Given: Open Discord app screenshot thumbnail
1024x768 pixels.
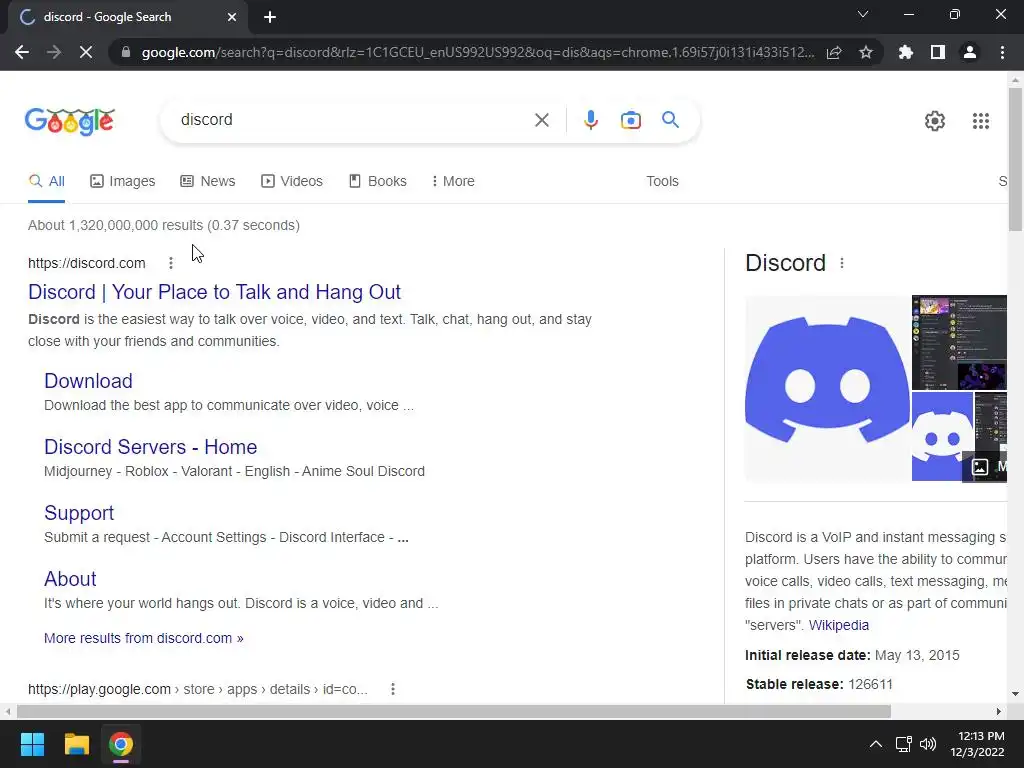Looking at the screenshot, I should [959, 342].
